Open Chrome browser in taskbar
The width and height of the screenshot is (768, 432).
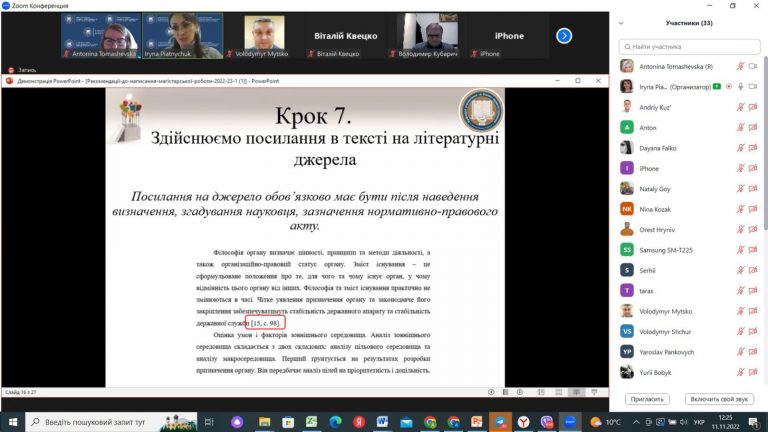(430, 422)
